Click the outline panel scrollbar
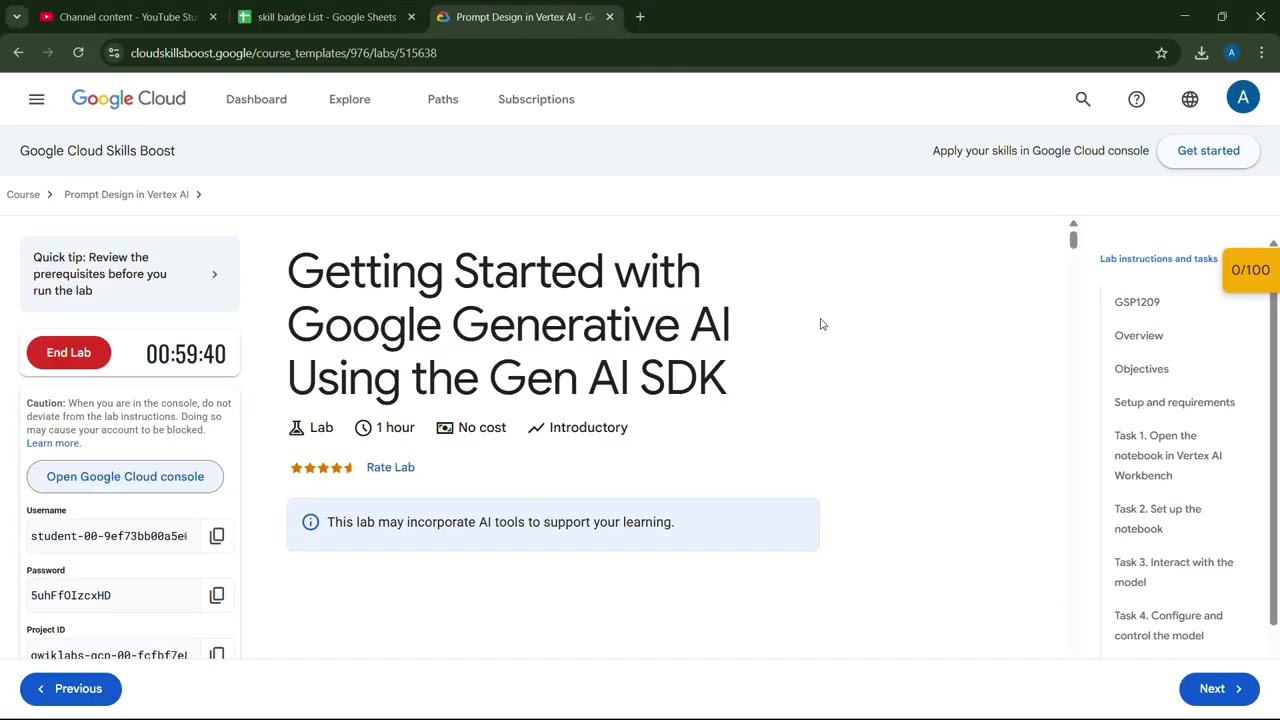Image resolution: width=1280 pixels, height=720 pixels. 1273,460
